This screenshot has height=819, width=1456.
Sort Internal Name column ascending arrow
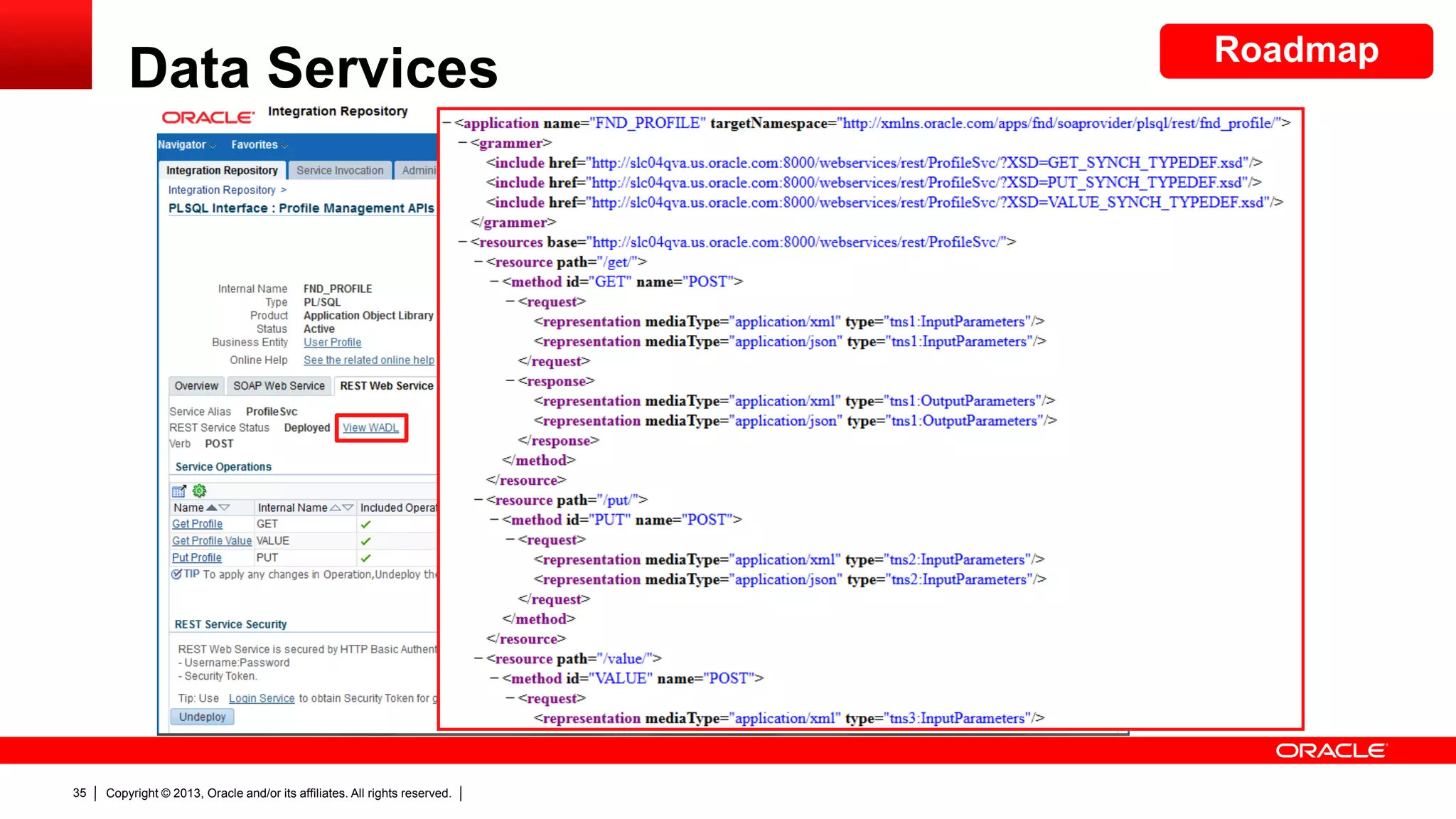pos(335,508)
